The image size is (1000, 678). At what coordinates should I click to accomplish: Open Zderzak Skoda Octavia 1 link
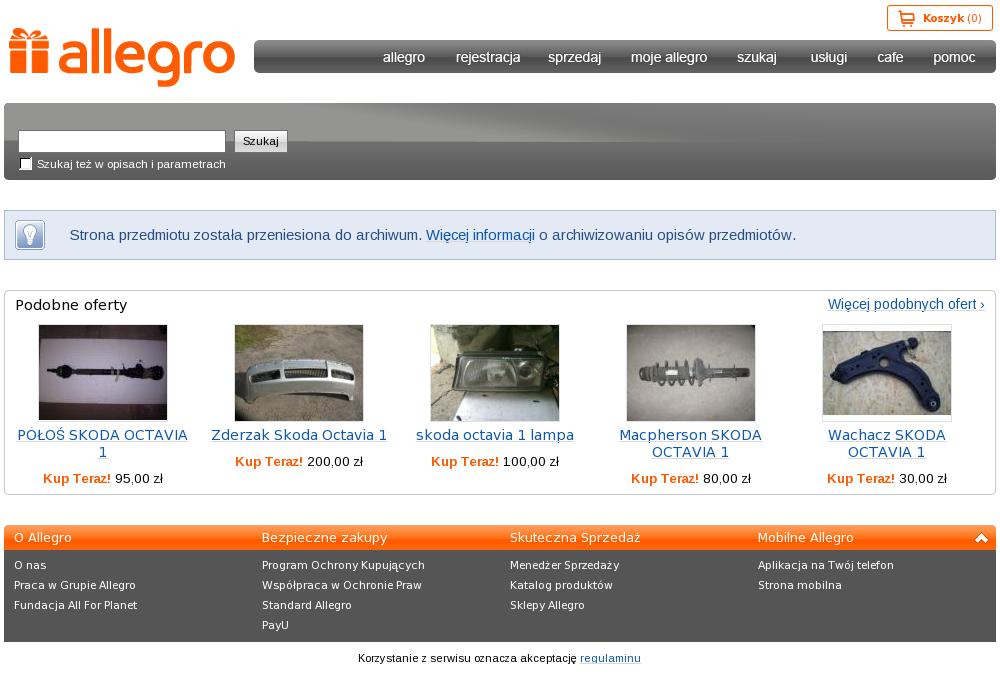pyautogui.click(x=299, y=435)
